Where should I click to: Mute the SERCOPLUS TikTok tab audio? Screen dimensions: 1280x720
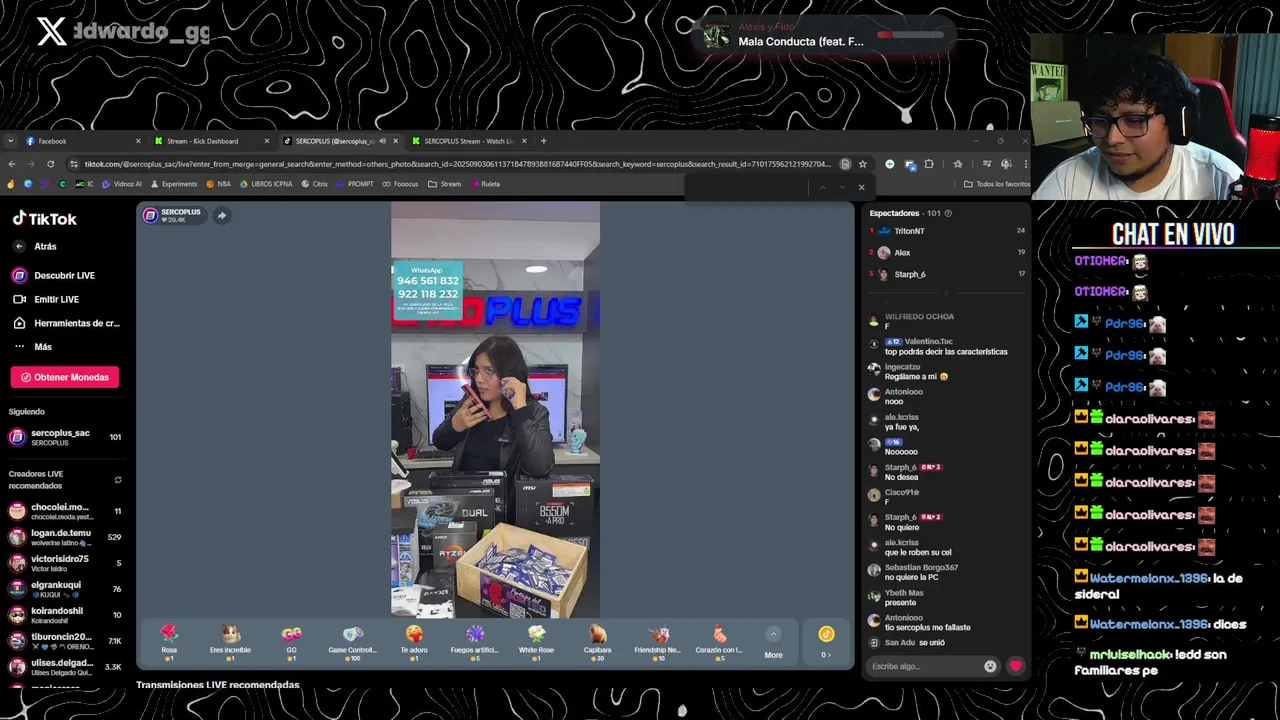(x=382, y=141)
